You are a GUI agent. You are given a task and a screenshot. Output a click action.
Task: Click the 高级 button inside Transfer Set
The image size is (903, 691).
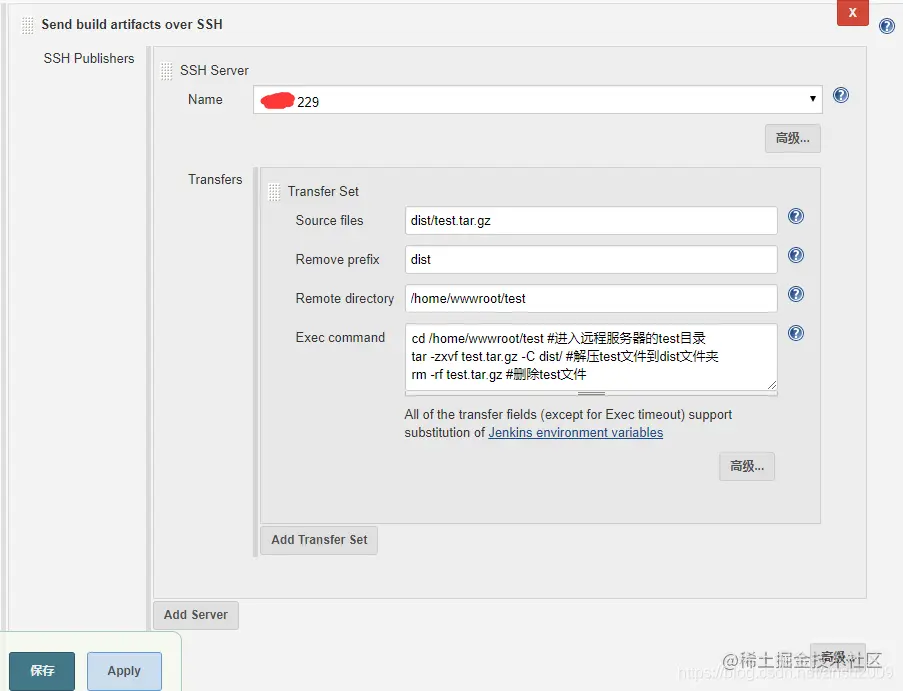click(747, 466)
